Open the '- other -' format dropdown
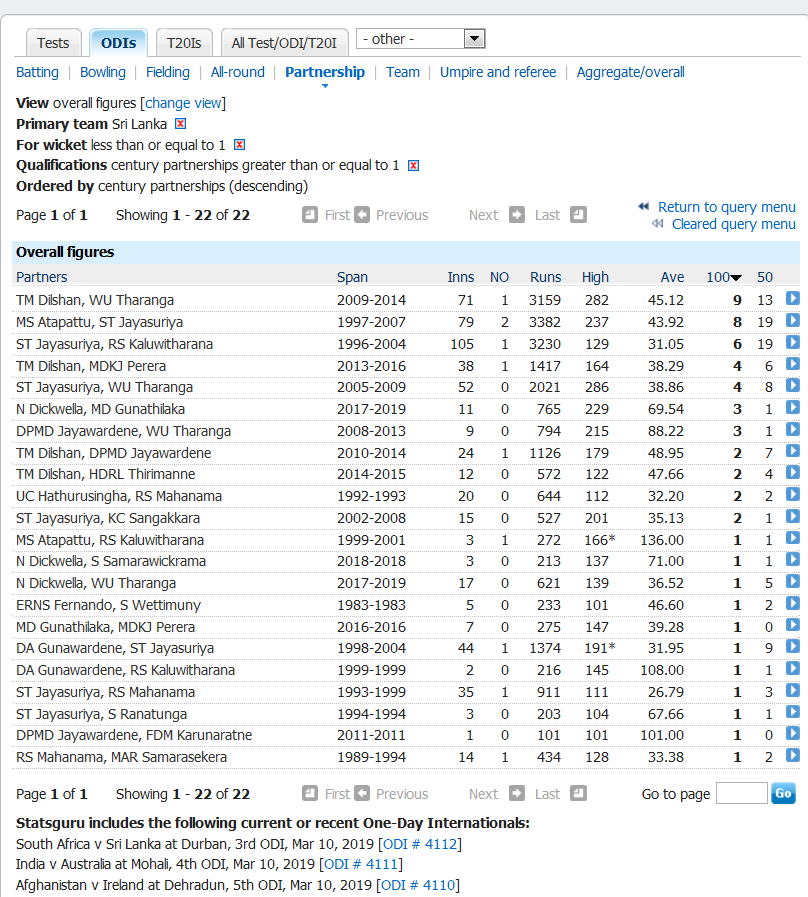This screenshot has width=808, height=897. click(421, 39)
